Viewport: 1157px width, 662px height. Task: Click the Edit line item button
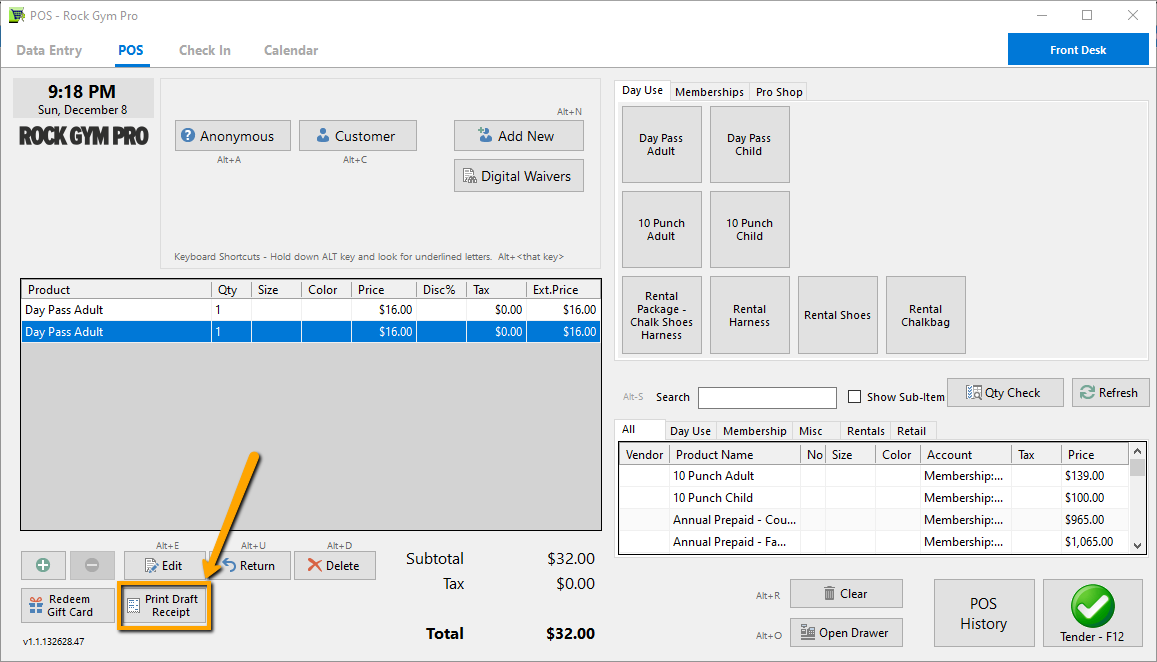[164, 565]
